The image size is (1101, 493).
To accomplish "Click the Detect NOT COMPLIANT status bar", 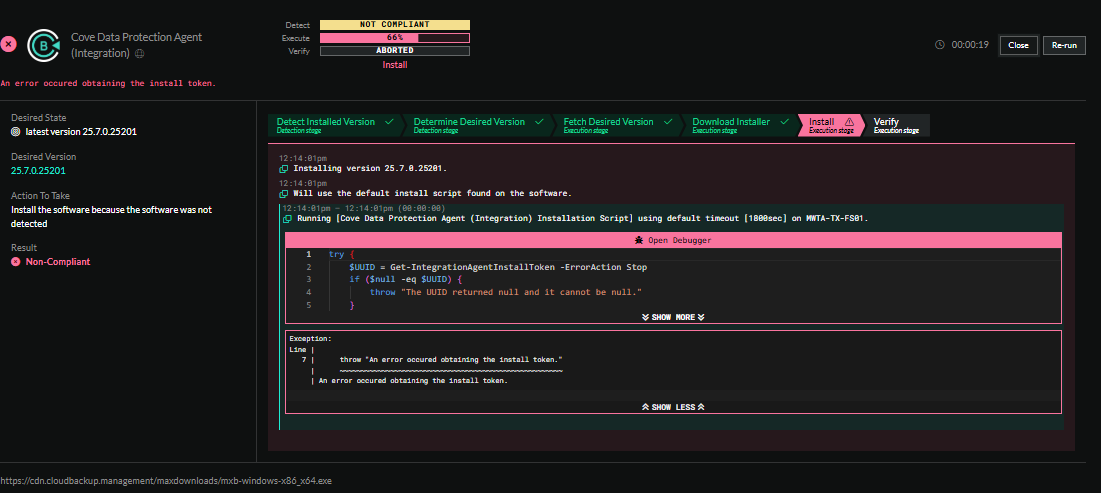I will point(395,25).
